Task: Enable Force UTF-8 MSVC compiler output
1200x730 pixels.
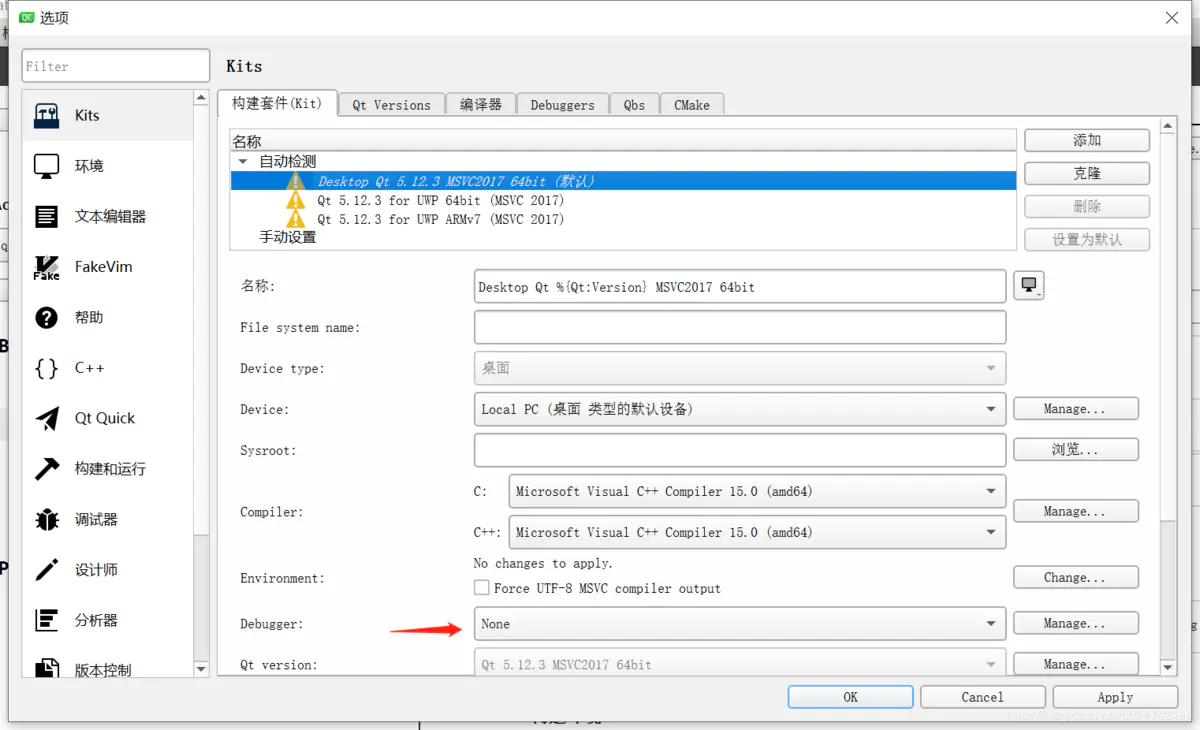Action: 481,589
